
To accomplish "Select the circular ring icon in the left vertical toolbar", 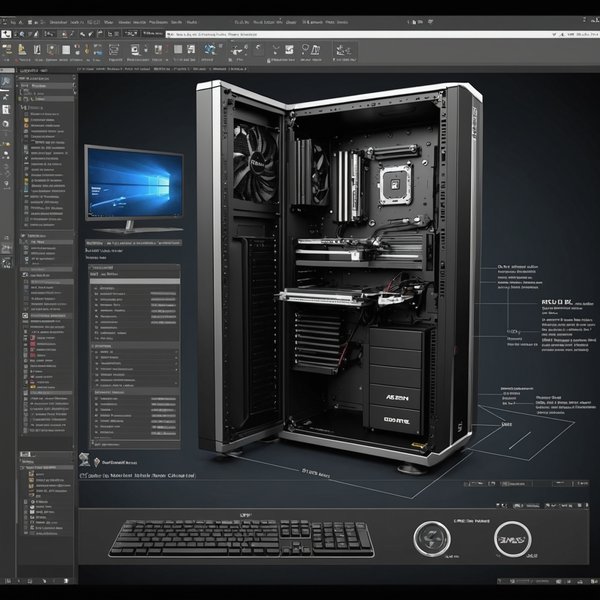I will (x=5, y=124).
